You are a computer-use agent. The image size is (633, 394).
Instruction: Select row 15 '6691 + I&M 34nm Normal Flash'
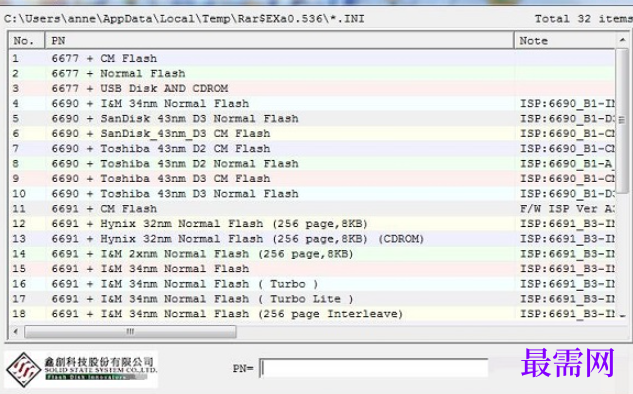[312, 269]
